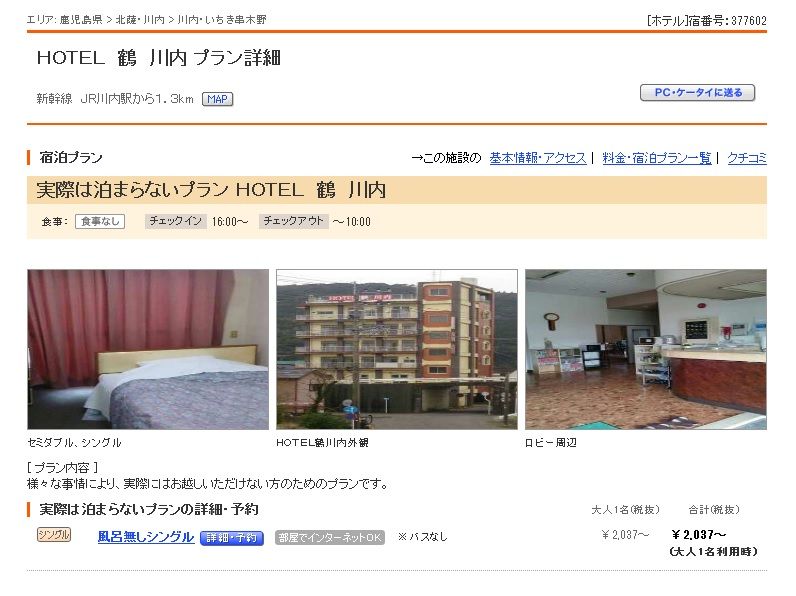The image size is (796, 596).
Task: Click the 北薩・川内 breadcrumb text
Action: (x=140, y=20)
